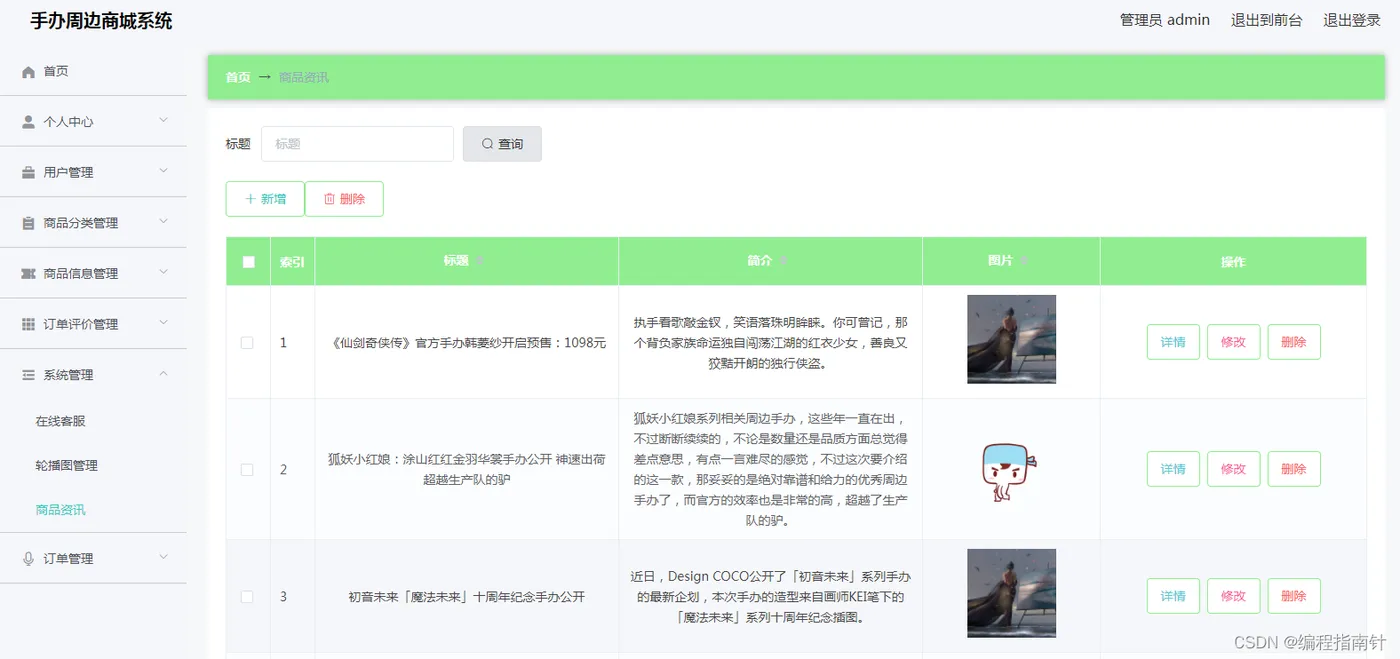Click the row 1 product thumbnail image
The width and height of the screenshot is (1400, 659).
tap(1011, 339)
